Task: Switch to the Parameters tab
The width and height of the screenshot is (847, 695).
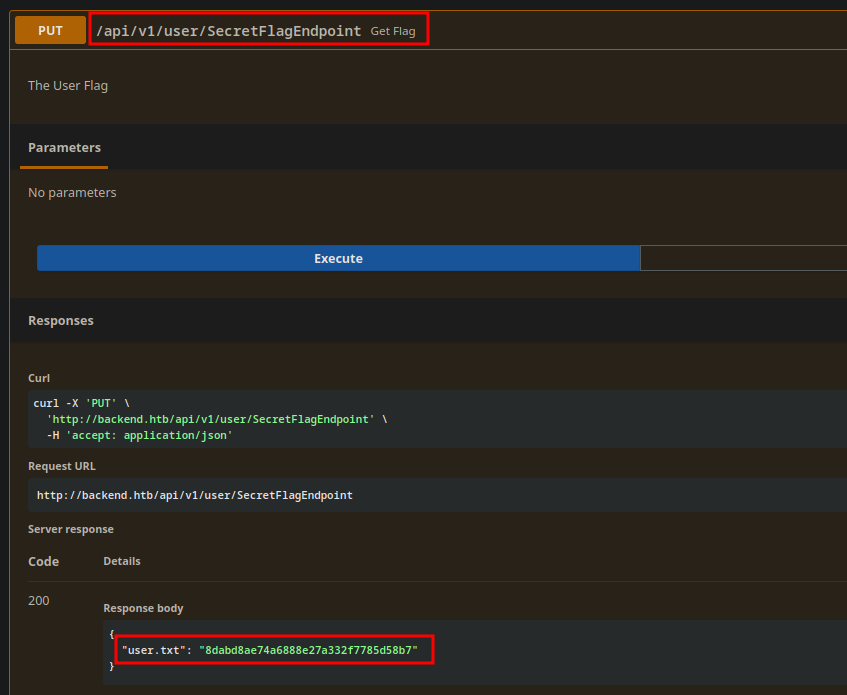Action: [64, 148]
